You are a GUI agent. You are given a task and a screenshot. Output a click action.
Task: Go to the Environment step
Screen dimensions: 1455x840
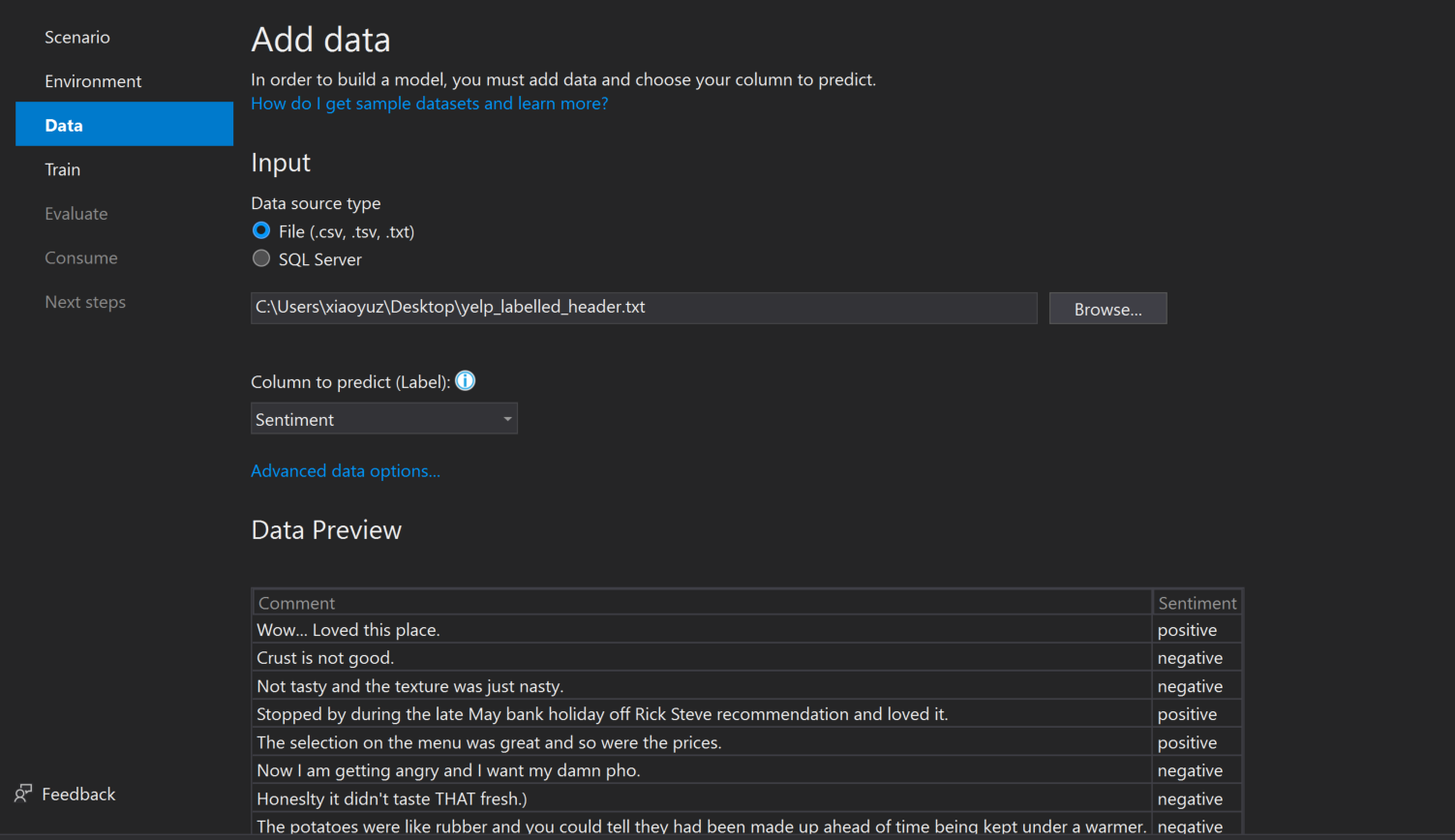93,80
